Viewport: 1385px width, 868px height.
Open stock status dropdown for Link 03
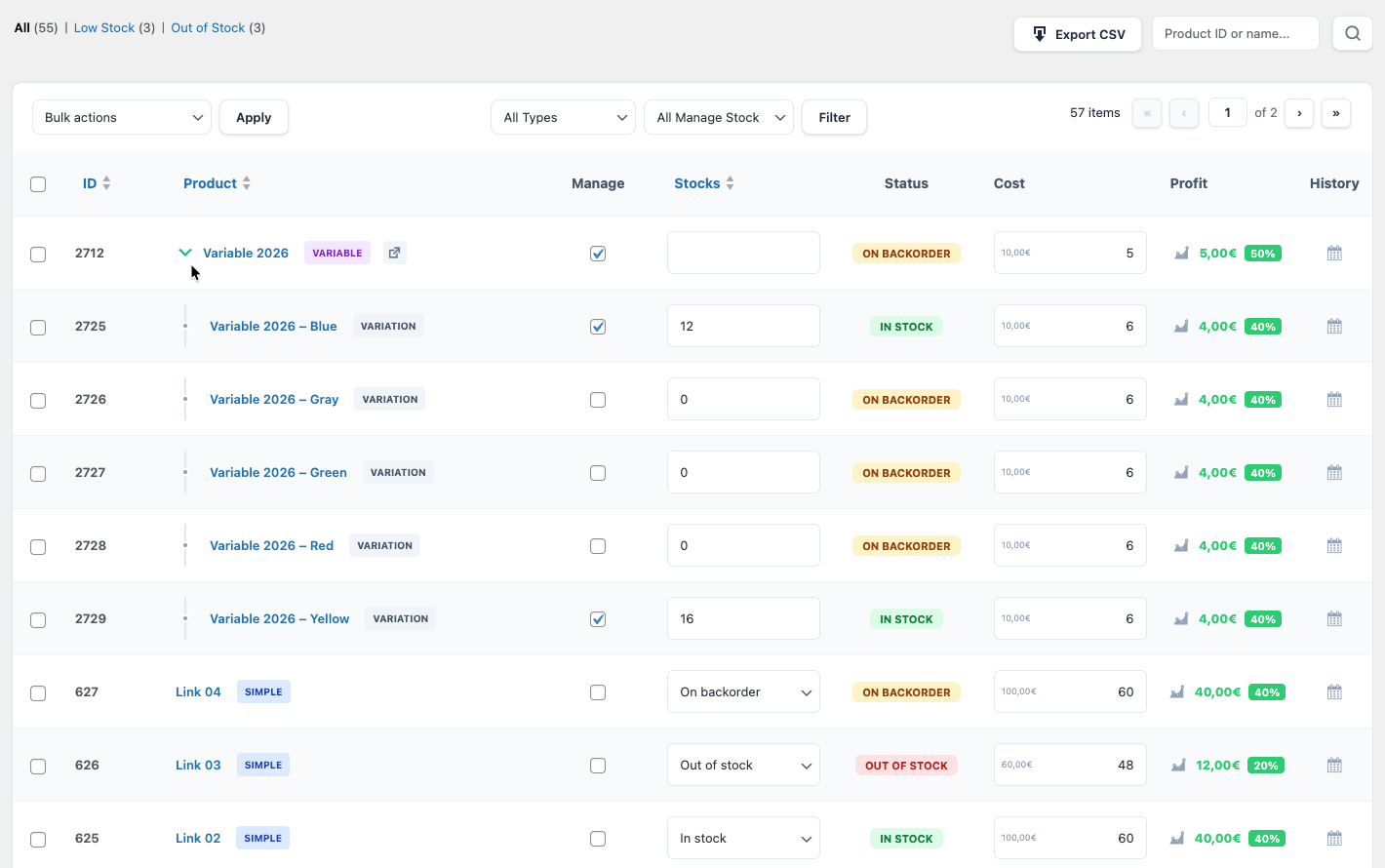(x=743, y=766)
